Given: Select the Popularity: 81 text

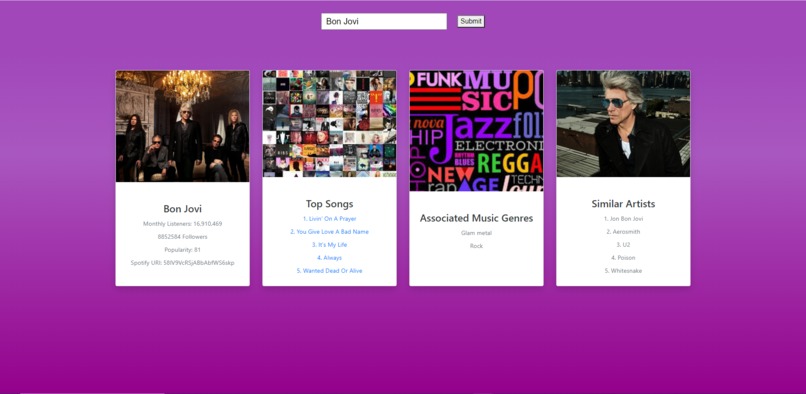Looking at the screenshot, I should pos(182,250).
